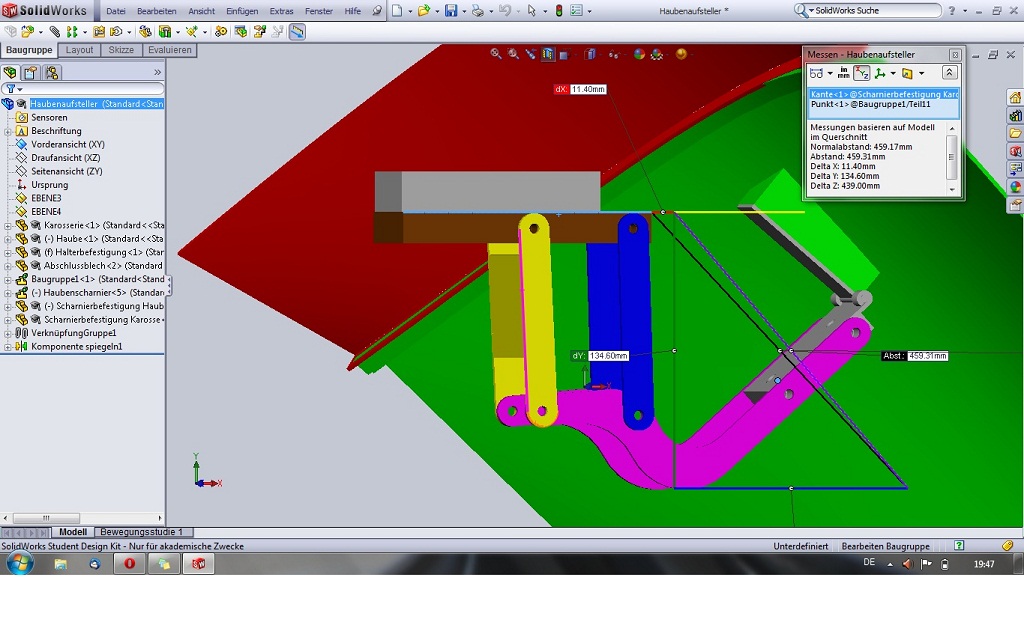Toggle the XYZ measurement display in Messen
This screenshot has height=619, width=1024.
click(861, 73)
